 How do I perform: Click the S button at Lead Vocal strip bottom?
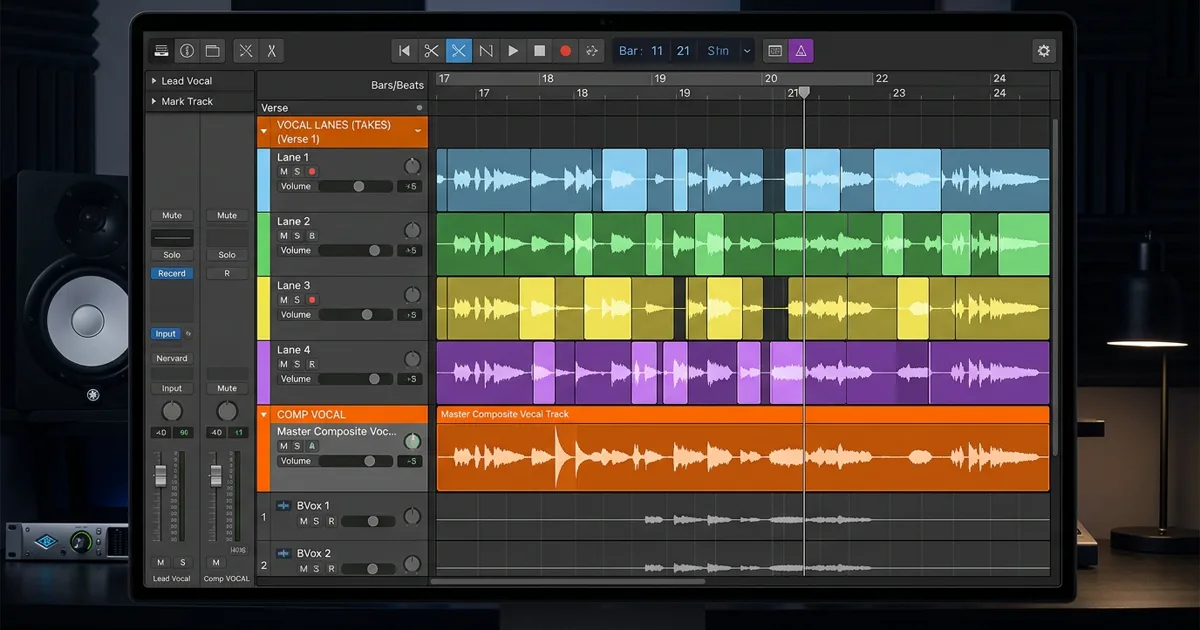(x=182, y=562)
